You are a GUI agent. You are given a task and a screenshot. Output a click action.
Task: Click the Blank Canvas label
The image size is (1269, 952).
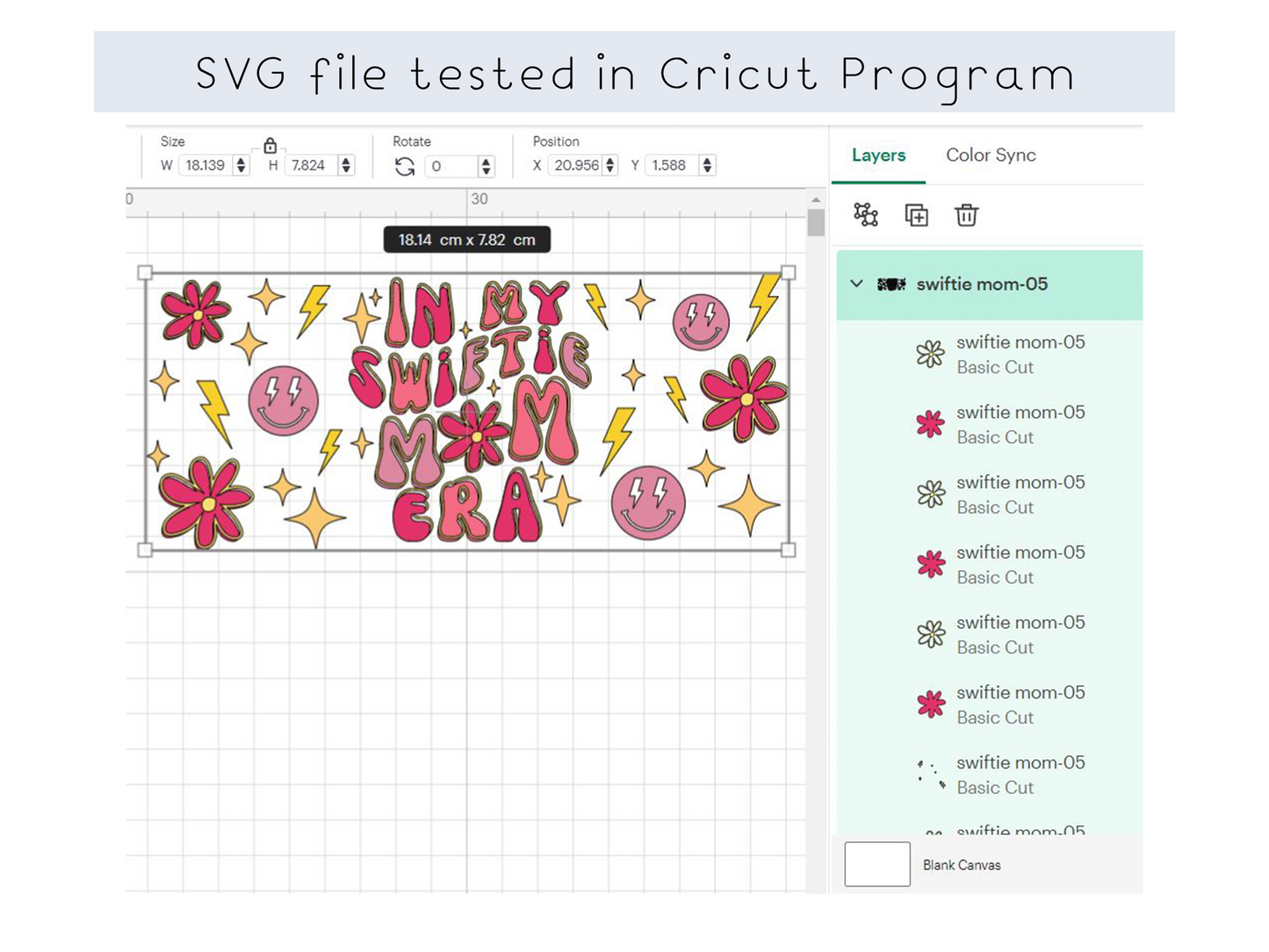pos(962,865)
